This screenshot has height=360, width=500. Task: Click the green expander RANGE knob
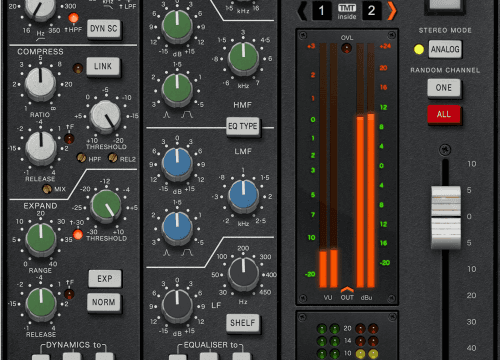[41, 240]
